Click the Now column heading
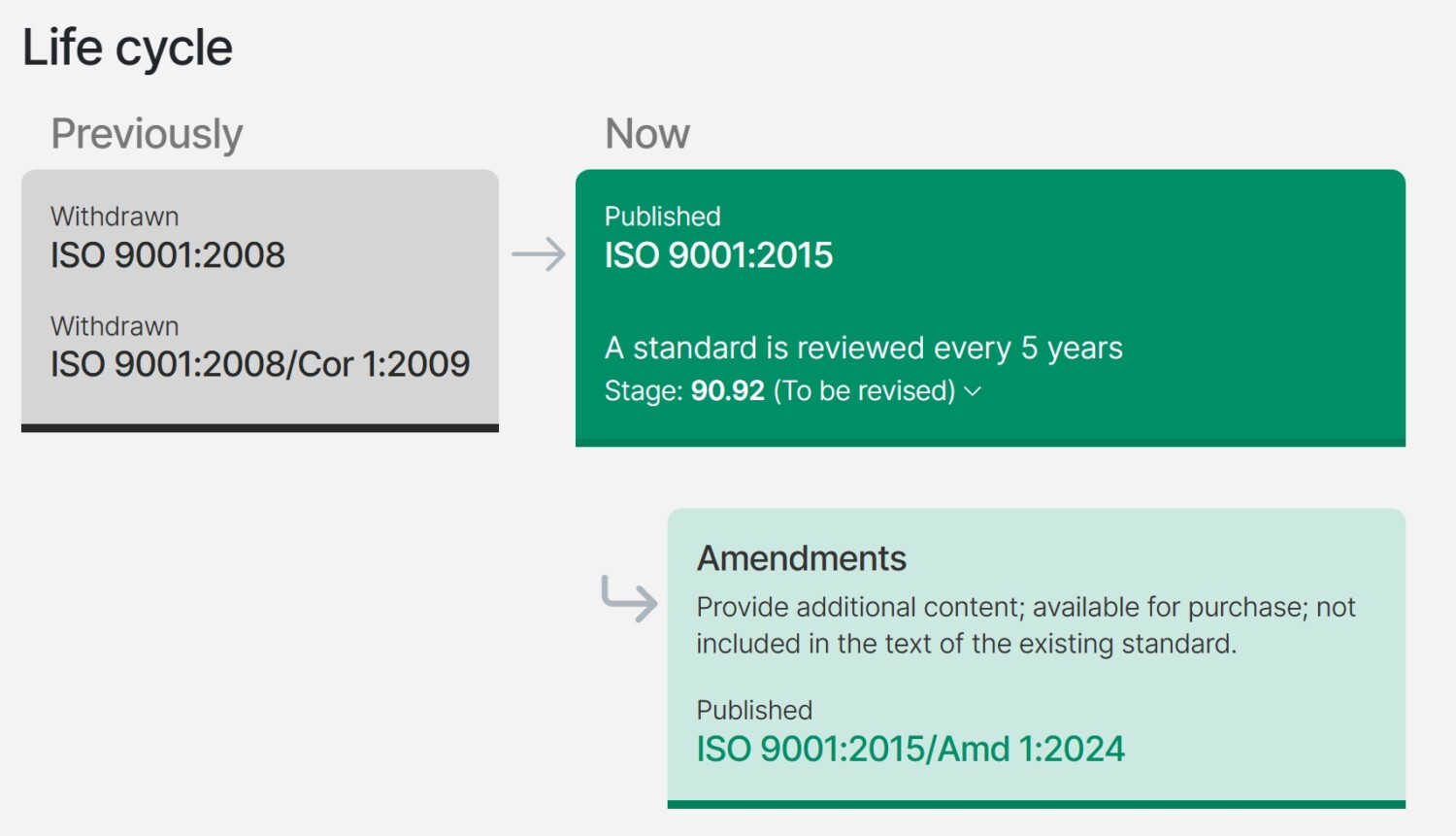This screenshot has width=1456, height=836. 647,134
